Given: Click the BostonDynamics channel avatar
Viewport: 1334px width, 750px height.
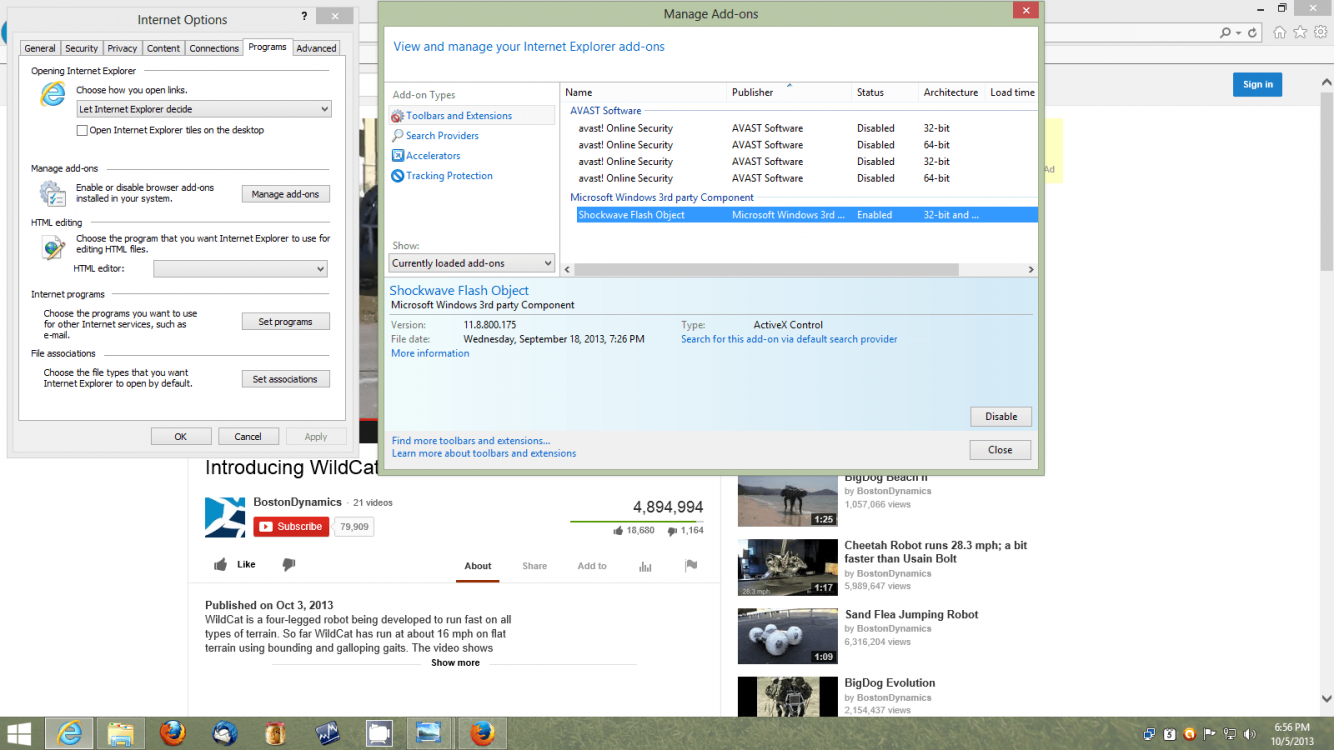Looking at the screenshot, I should pos(225,516).
